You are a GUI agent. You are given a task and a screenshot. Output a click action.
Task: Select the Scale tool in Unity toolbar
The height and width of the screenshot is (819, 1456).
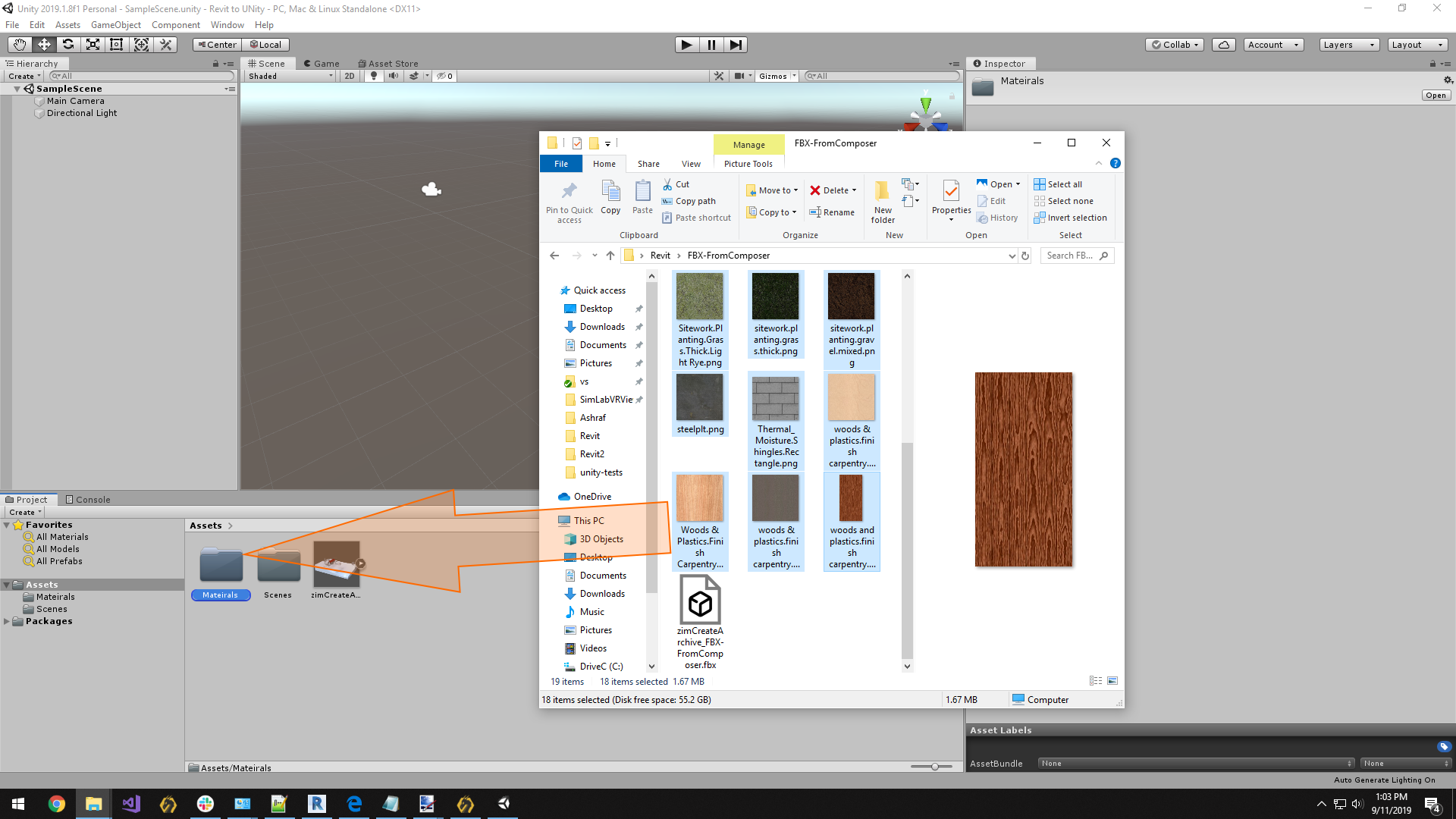(93, 45)
